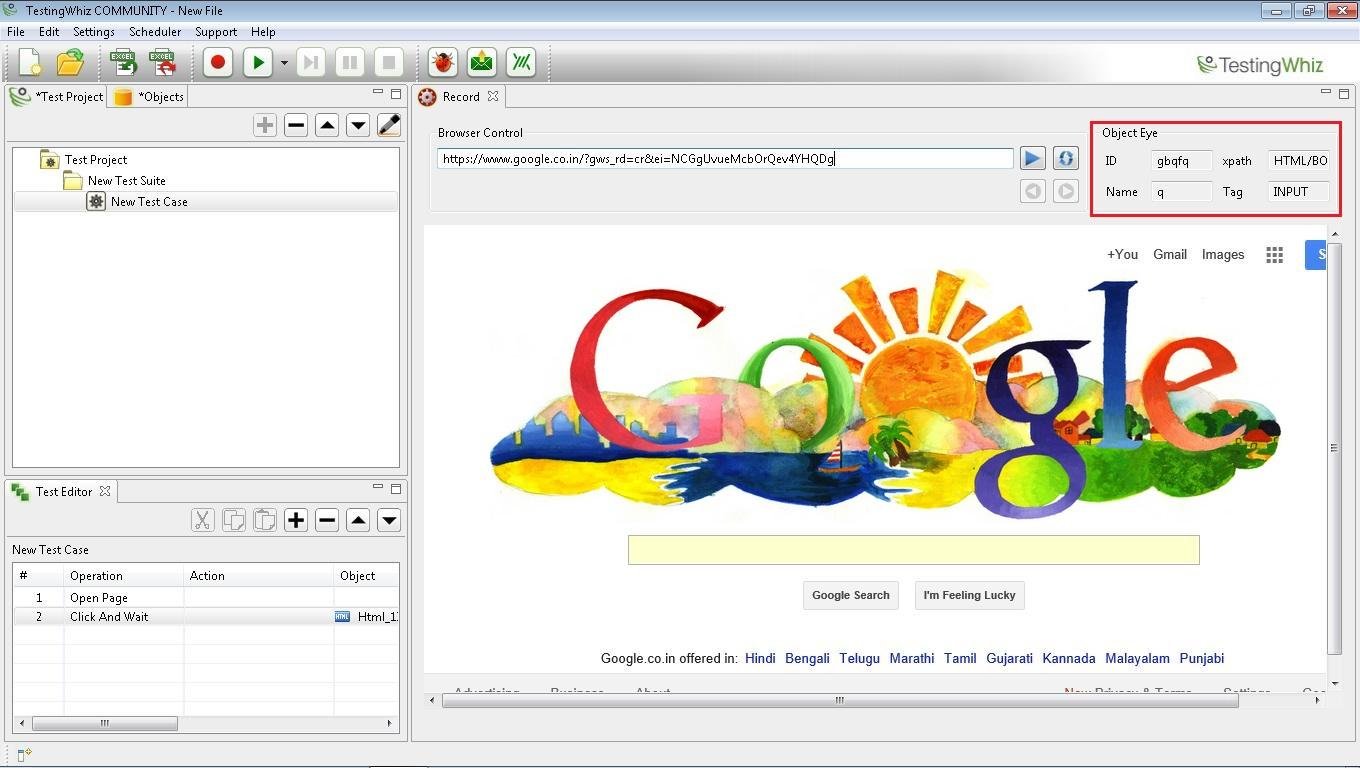Select the New Test Case tree item
The height and width of the screenshot is (768, 1360).
(x=150, y=201)
